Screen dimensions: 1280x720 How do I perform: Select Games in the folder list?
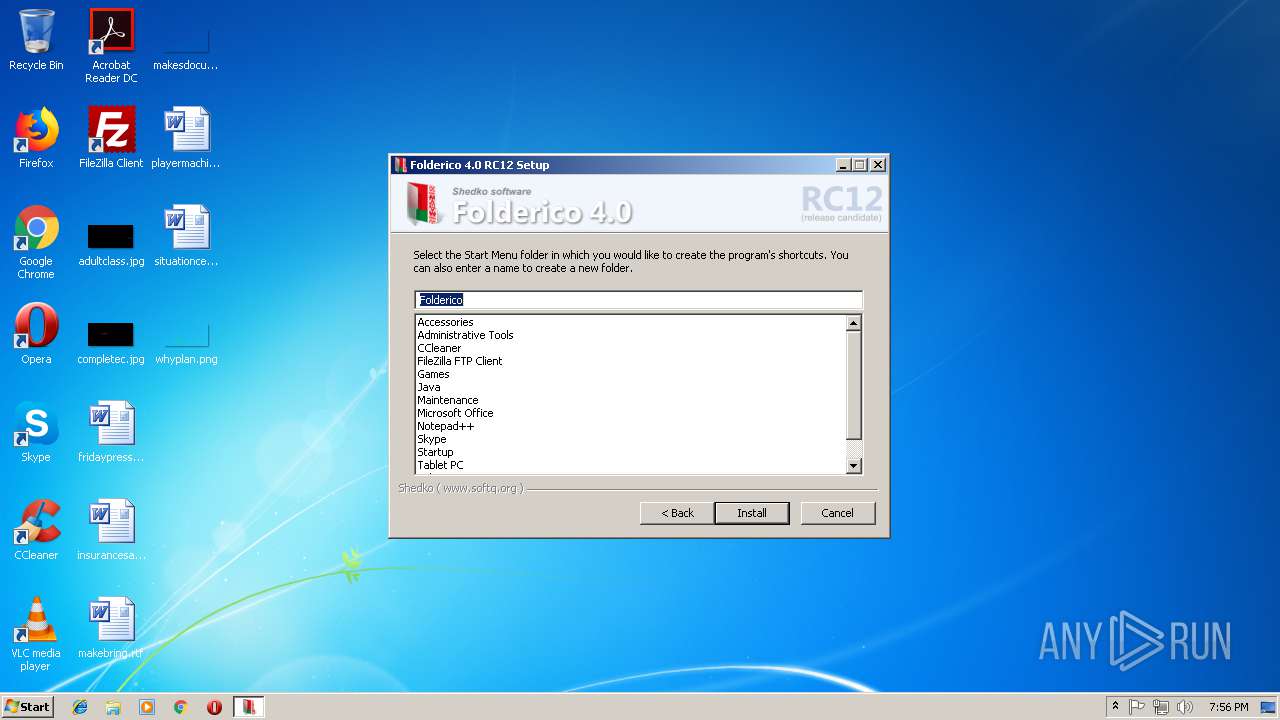click(x=433, y=374)
